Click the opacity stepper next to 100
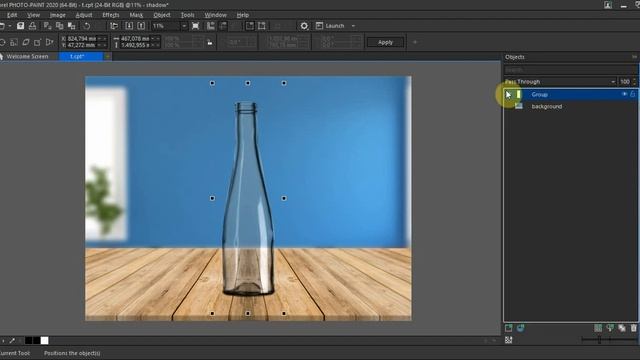 click(x=634, y=82)
